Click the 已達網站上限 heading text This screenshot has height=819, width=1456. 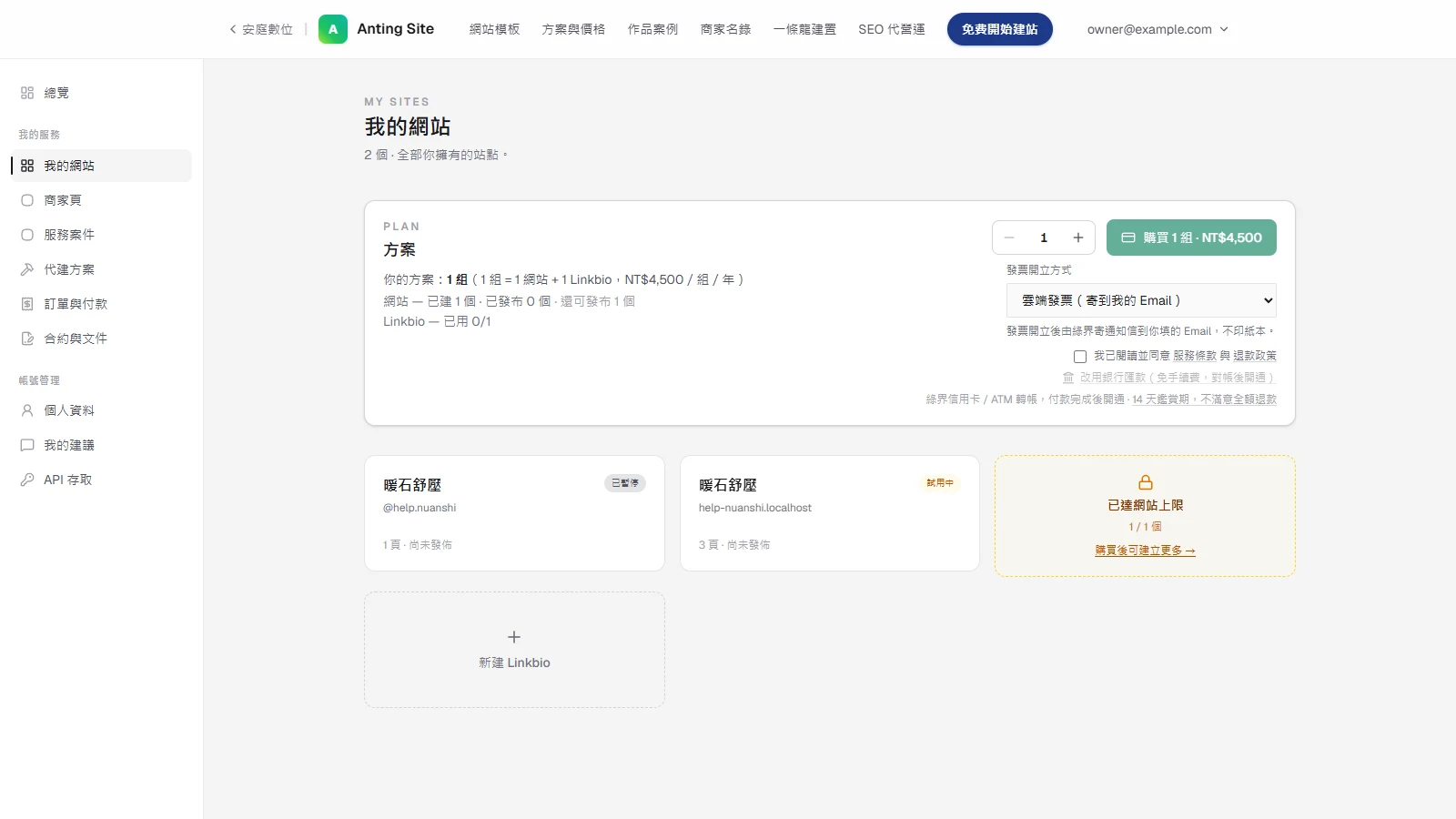[1145, 505]
